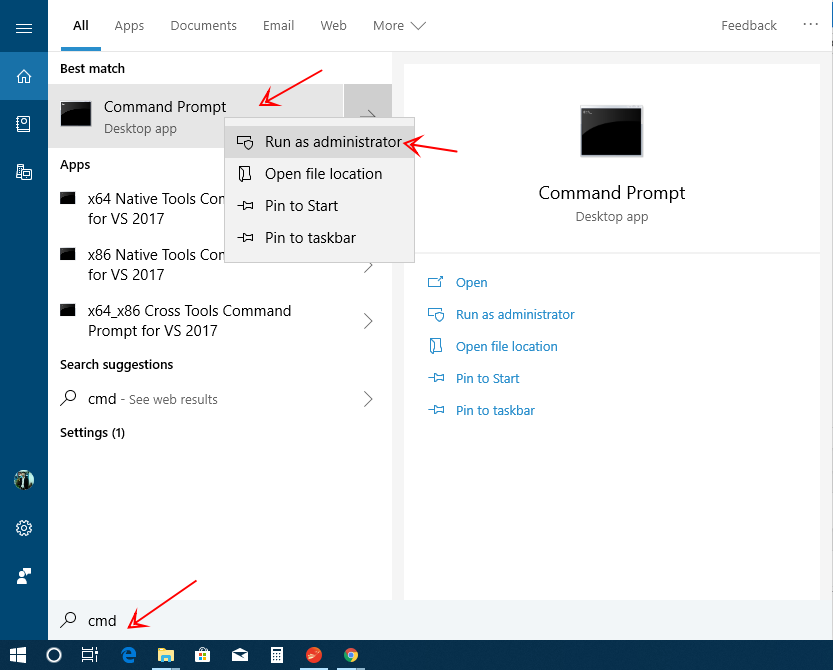Choose Run as administrator in context menu
This screenshot has height=670, width=833.
(x=319, y=142)
